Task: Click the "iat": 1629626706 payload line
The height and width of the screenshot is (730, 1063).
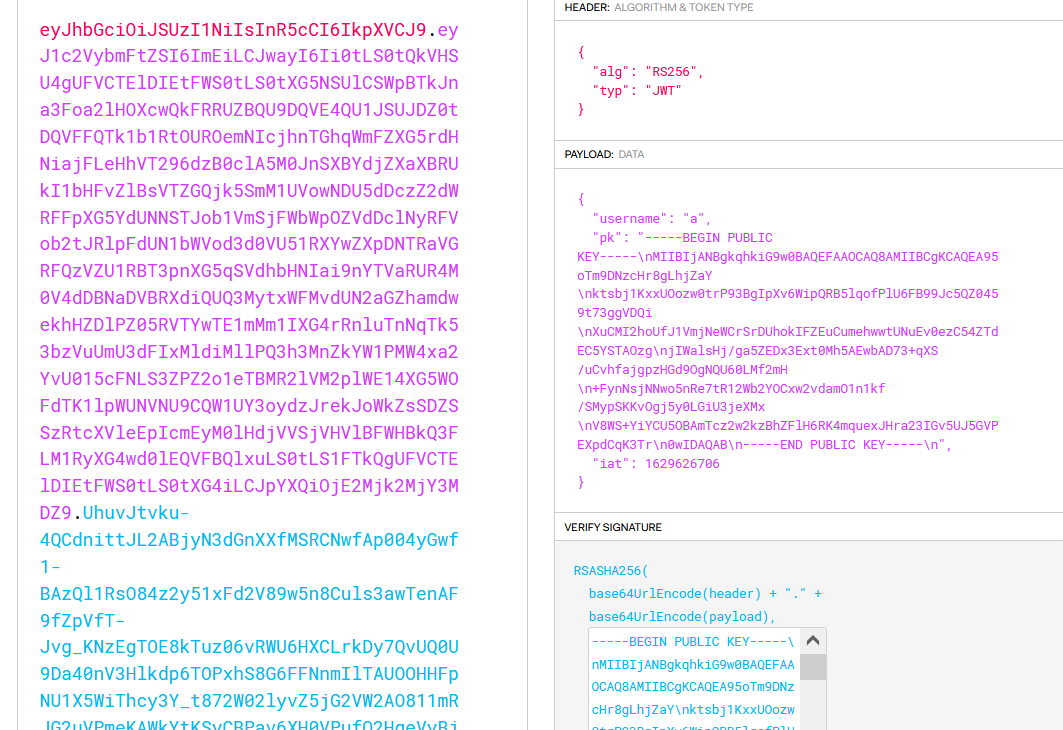Action: (x=656, y=464)
